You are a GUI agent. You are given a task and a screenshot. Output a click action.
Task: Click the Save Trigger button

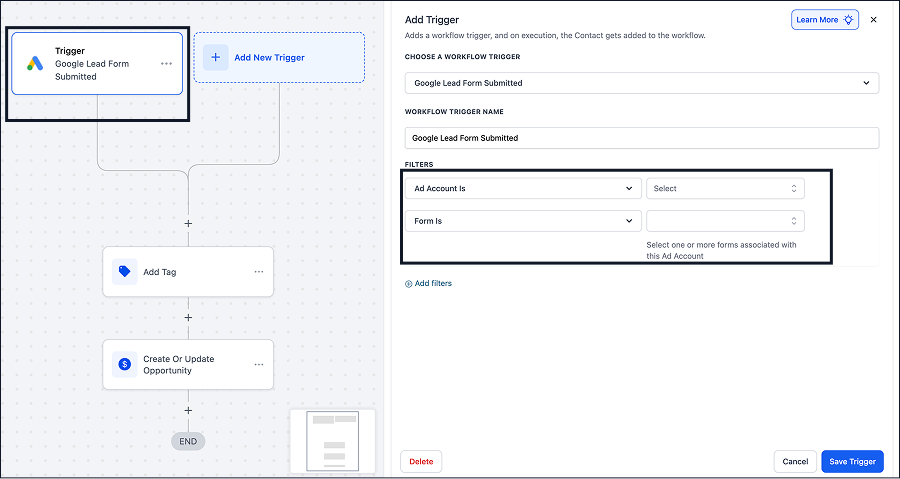[x=852, y=461]
